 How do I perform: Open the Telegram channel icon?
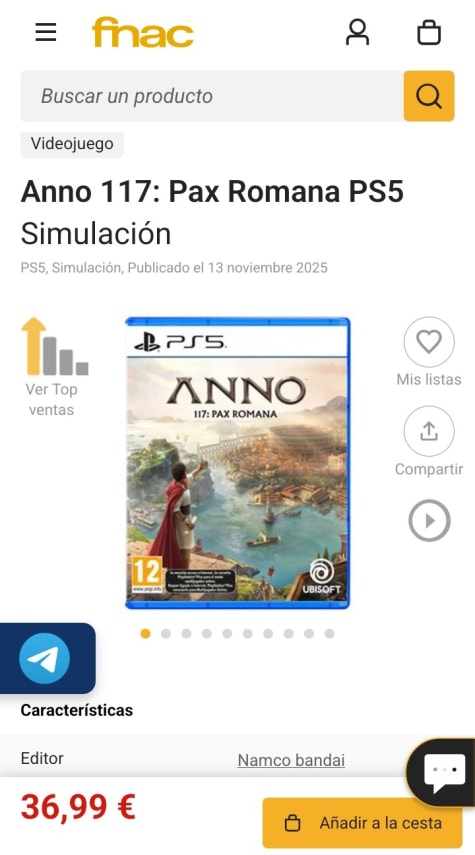point(45,658)
